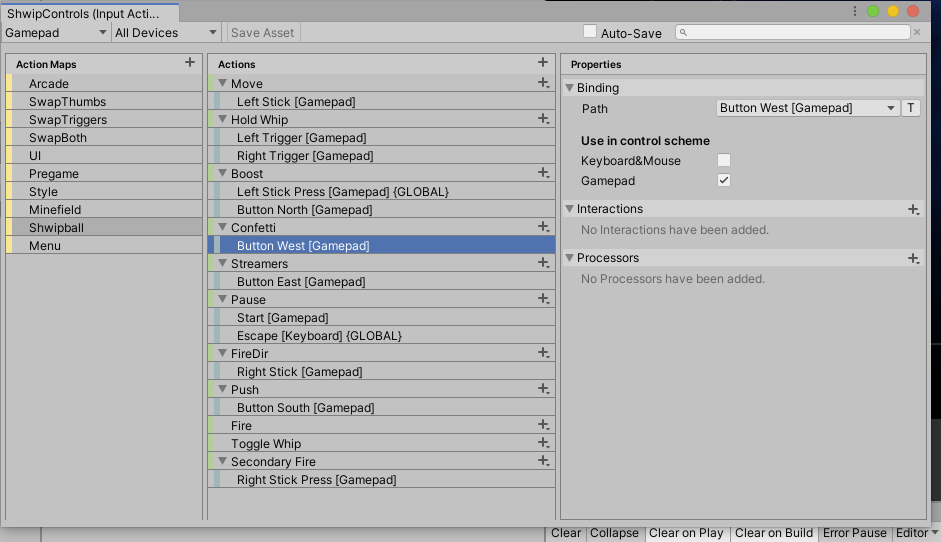Check Keyboard&Mouse control scheme
The height and width of the screenshot is (542, 941).
[724, 160]
